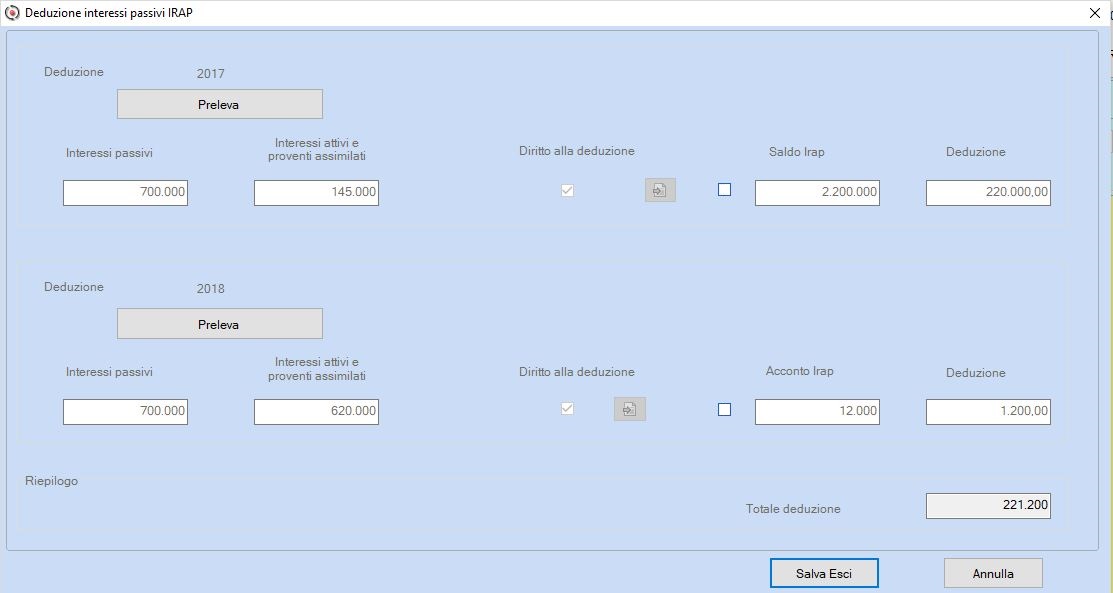The height and width of the screenshot is (593, 1113).
Task: Close the Deduzione interessi passivi IRAP window
Action: click(x=1095, y=13)
